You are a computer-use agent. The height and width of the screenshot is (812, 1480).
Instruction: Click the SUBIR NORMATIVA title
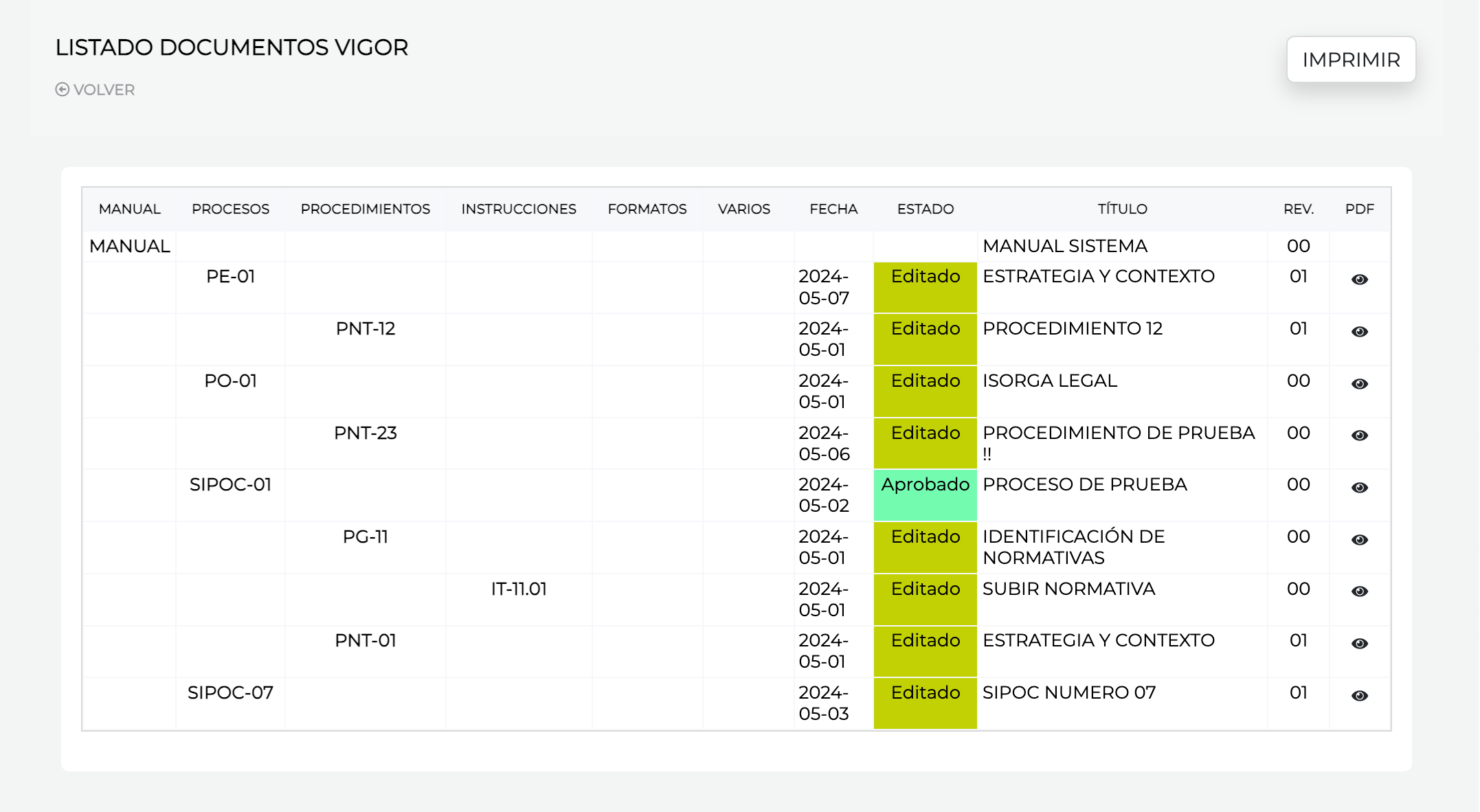1069,589
